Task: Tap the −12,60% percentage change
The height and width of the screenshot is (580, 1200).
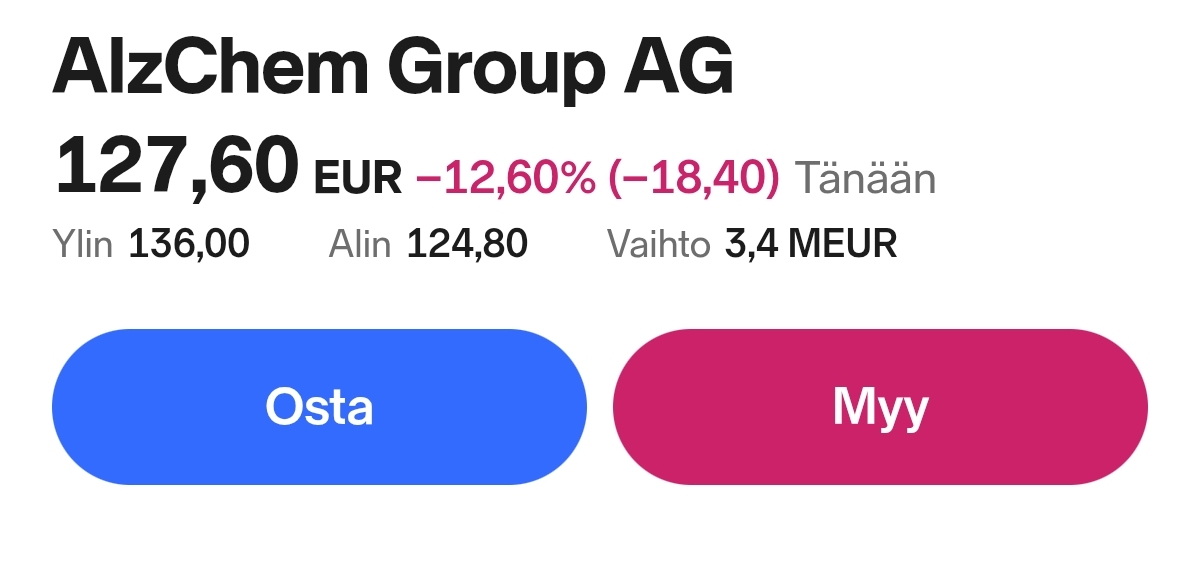Action: tap(505, 178)
